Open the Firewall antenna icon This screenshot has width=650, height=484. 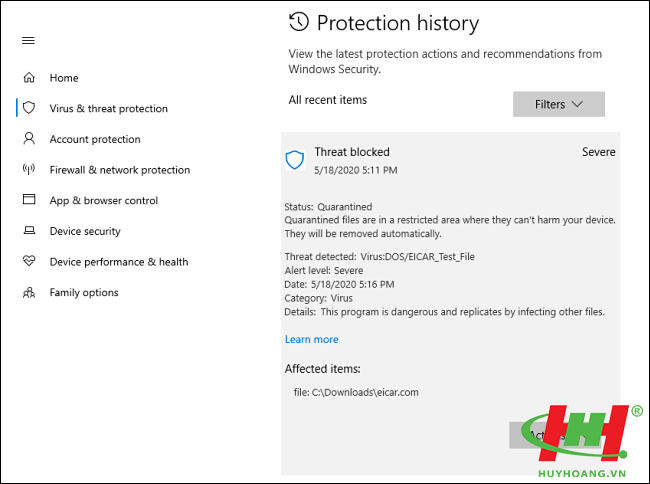point(29,169)
